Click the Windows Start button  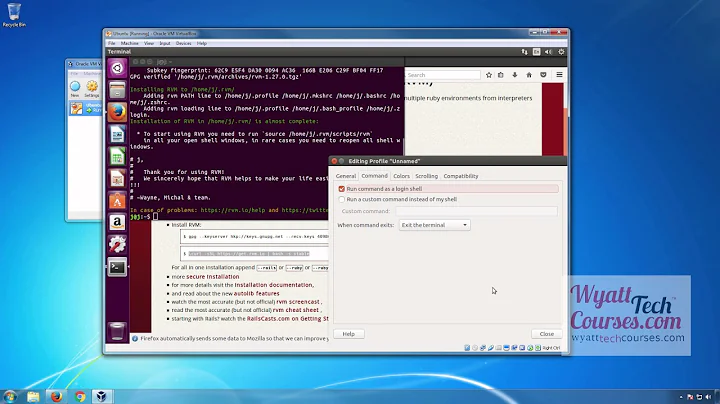10,396
